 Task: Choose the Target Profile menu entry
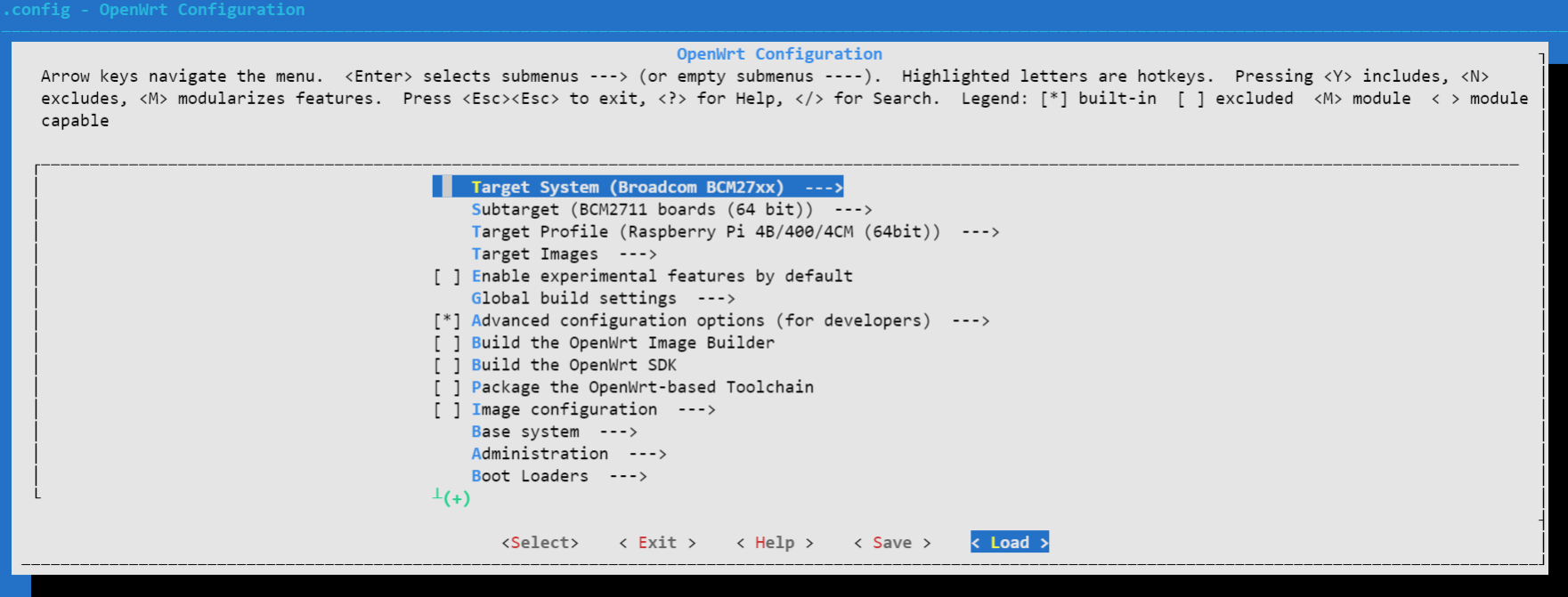pyautogui.click(x=735, y=232)
